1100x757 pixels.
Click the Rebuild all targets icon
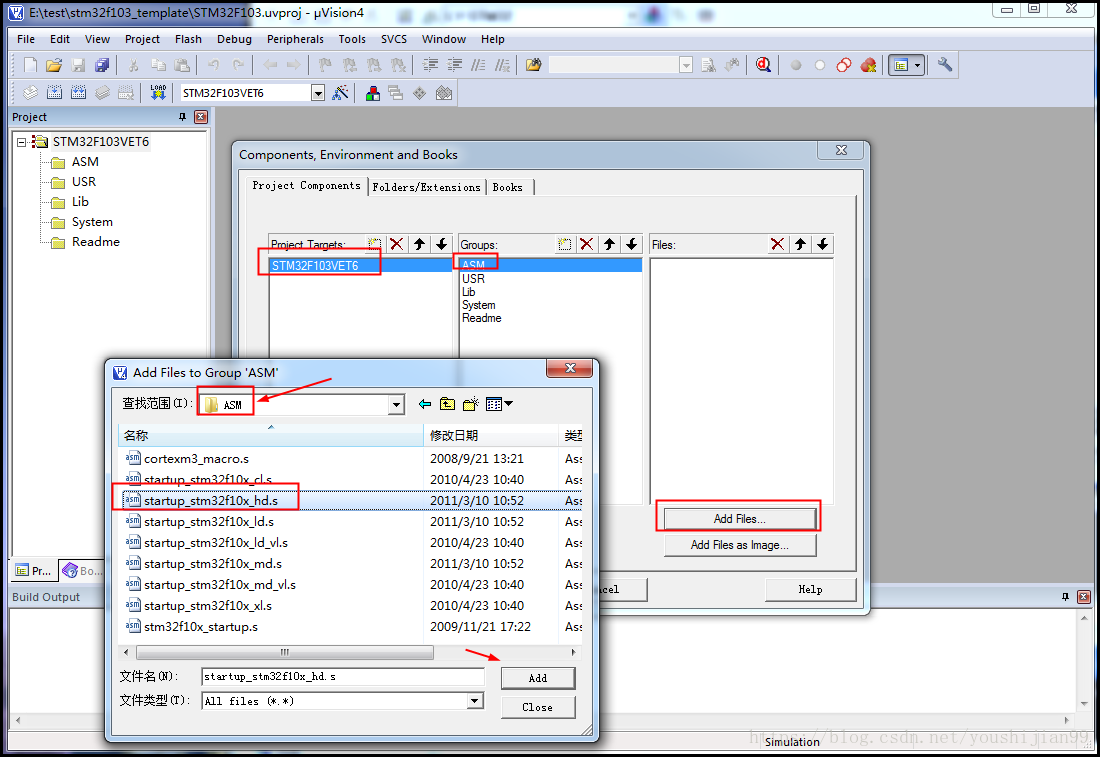click(79, 93)
